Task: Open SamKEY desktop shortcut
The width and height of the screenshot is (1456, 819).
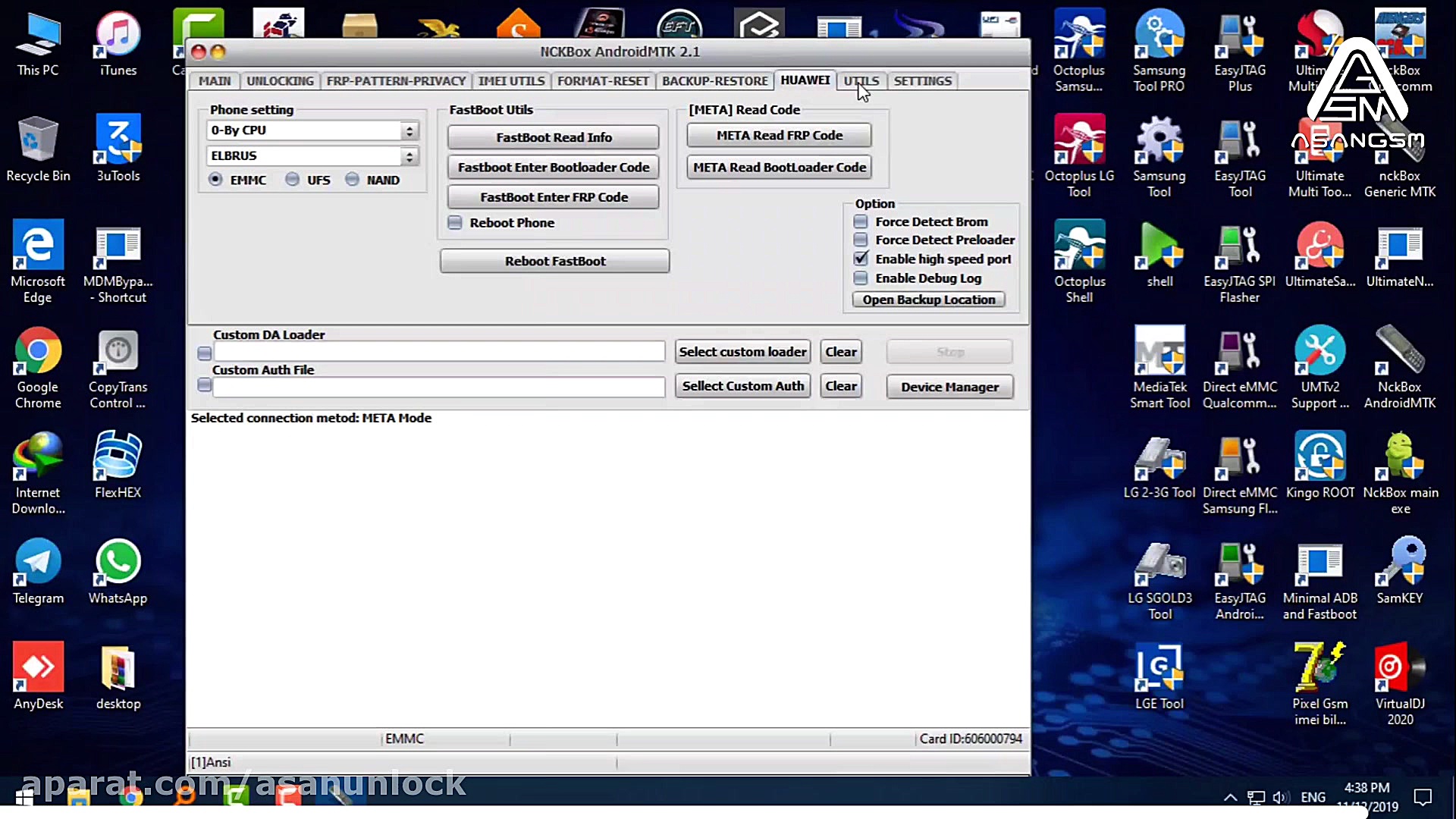Action: [x=1400, y=572]
